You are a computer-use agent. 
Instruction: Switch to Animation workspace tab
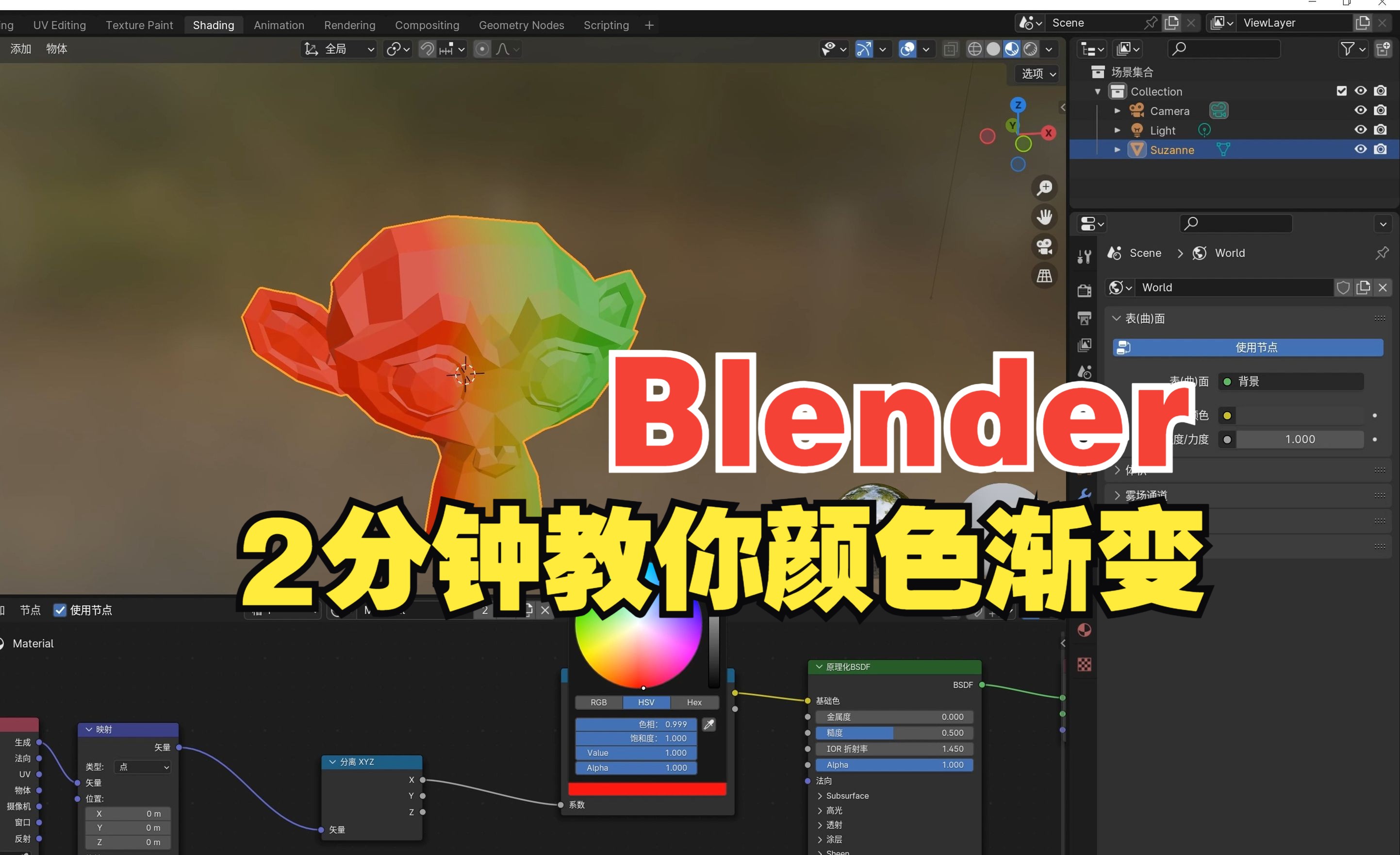pyautogui.click(x=279, y=25)
